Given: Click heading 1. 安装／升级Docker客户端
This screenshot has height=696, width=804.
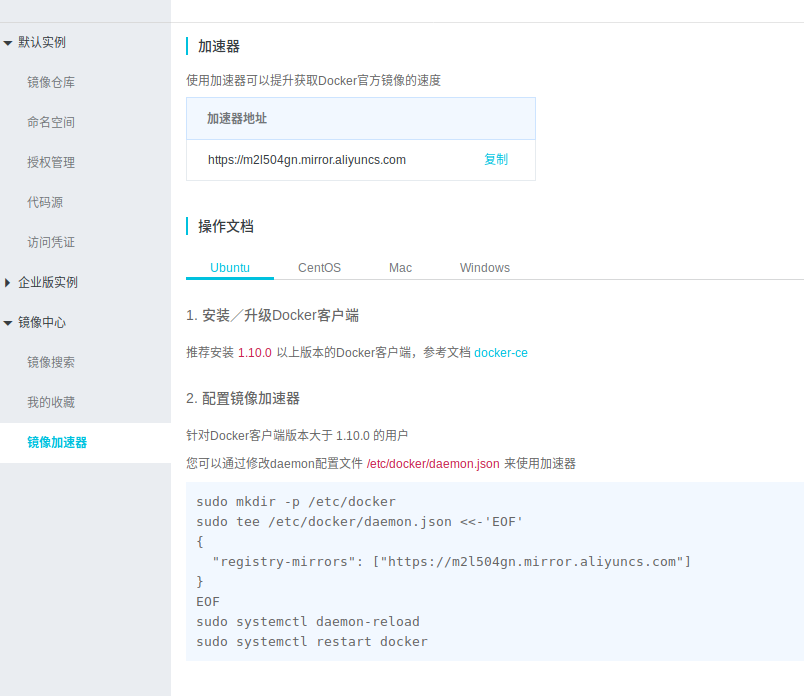Looking at the screenshot, I should pos(272,315).
